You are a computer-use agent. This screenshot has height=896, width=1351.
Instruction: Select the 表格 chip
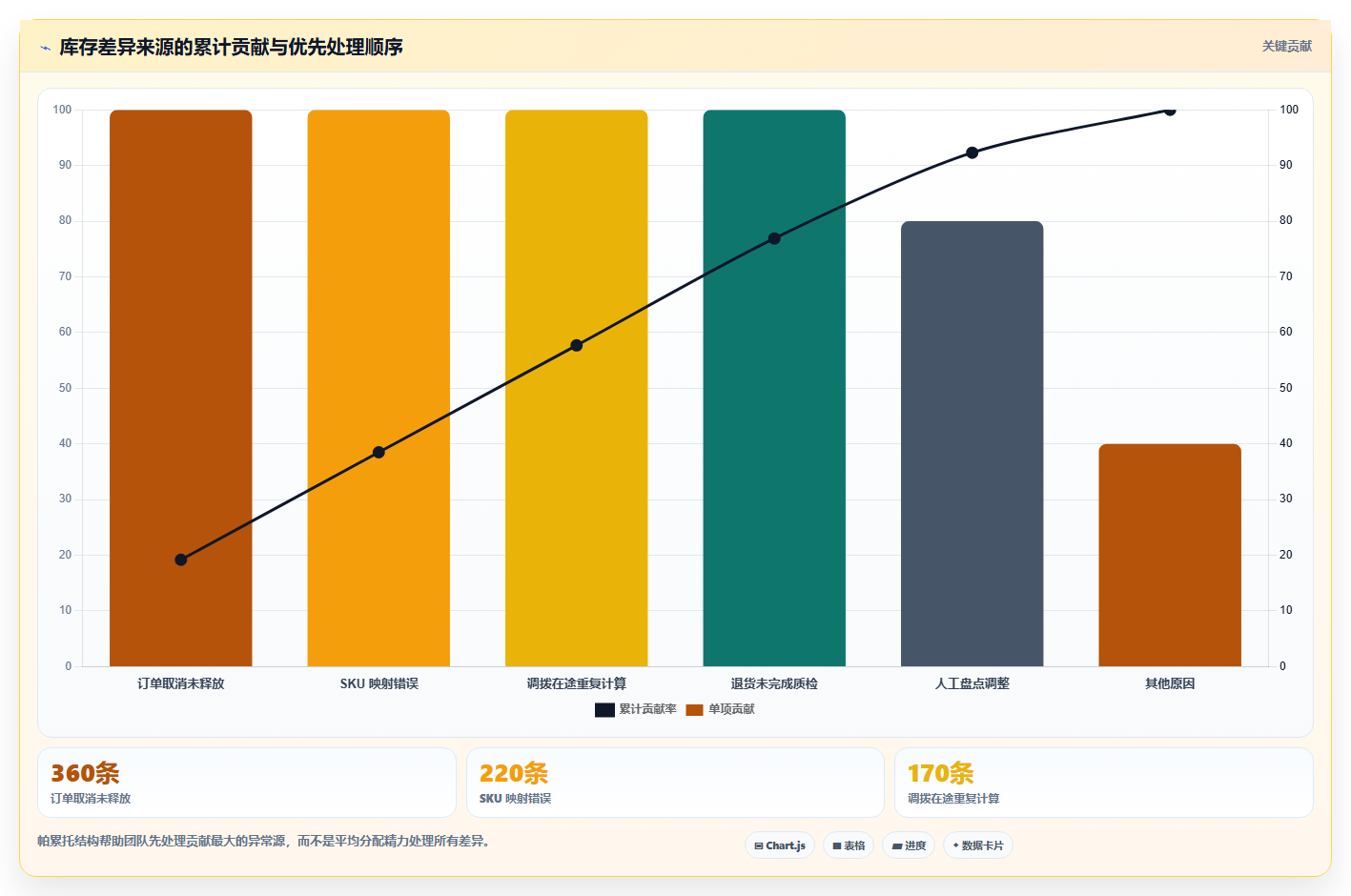coord(849,845)
